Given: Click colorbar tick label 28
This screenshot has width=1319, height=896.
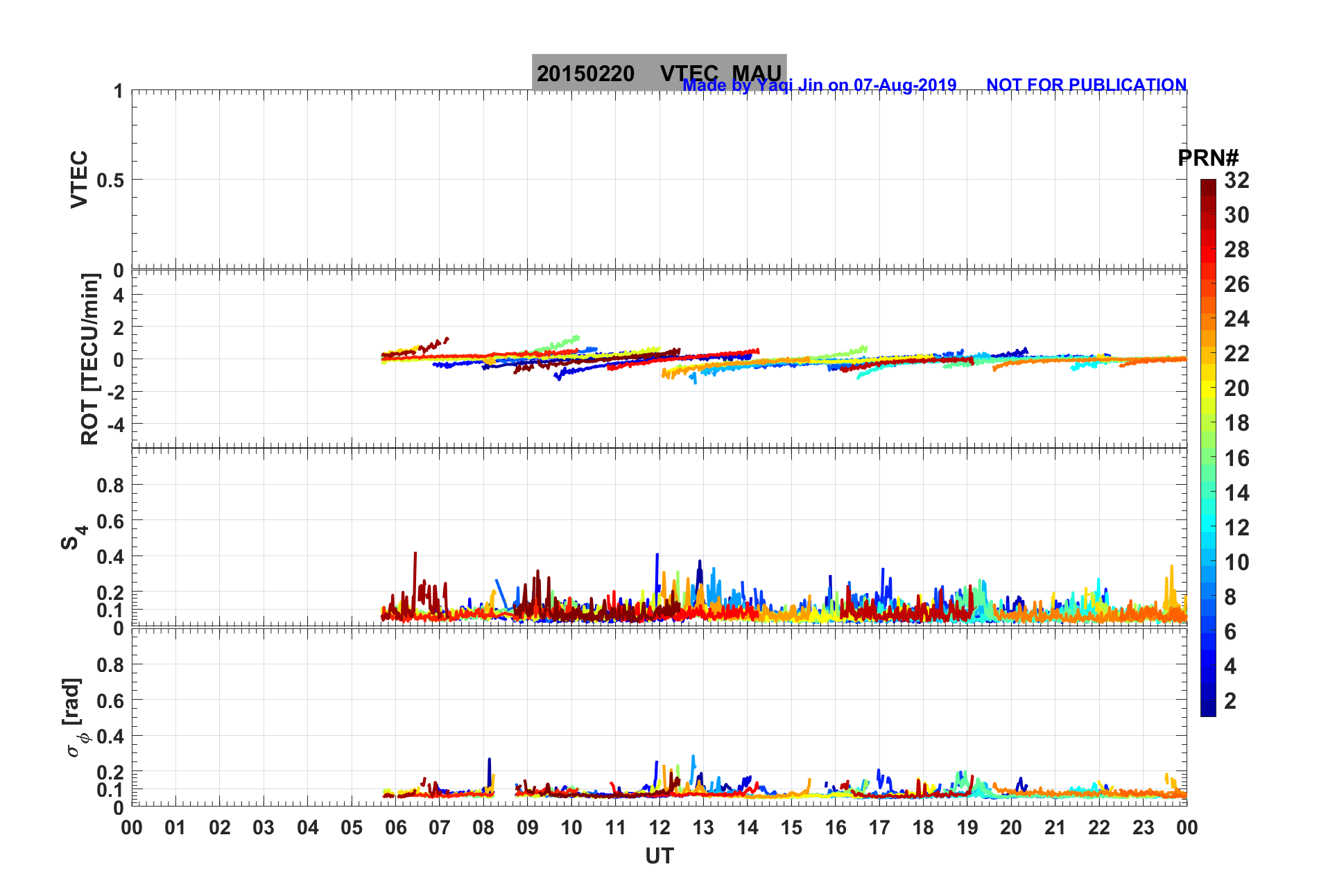Looking at the screenshot, I should pos(1236,250).
